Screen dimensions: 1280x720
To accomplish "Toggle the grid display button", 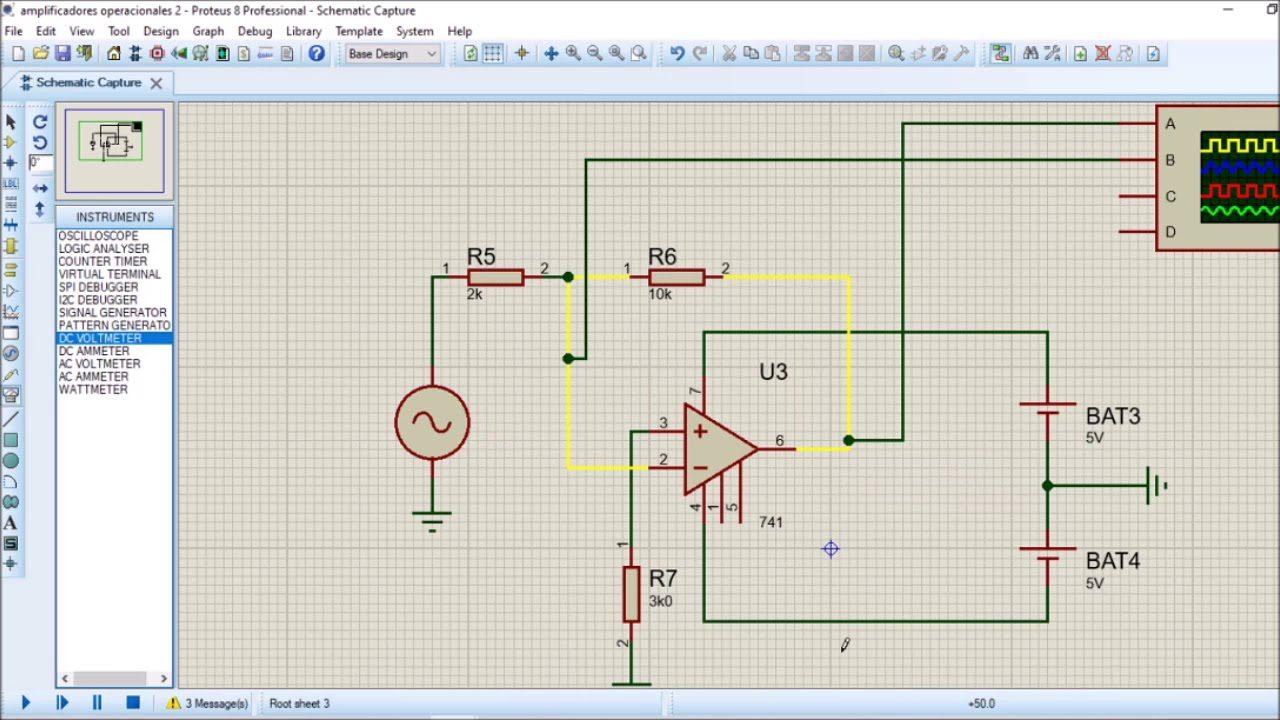I will pos(493,54).
